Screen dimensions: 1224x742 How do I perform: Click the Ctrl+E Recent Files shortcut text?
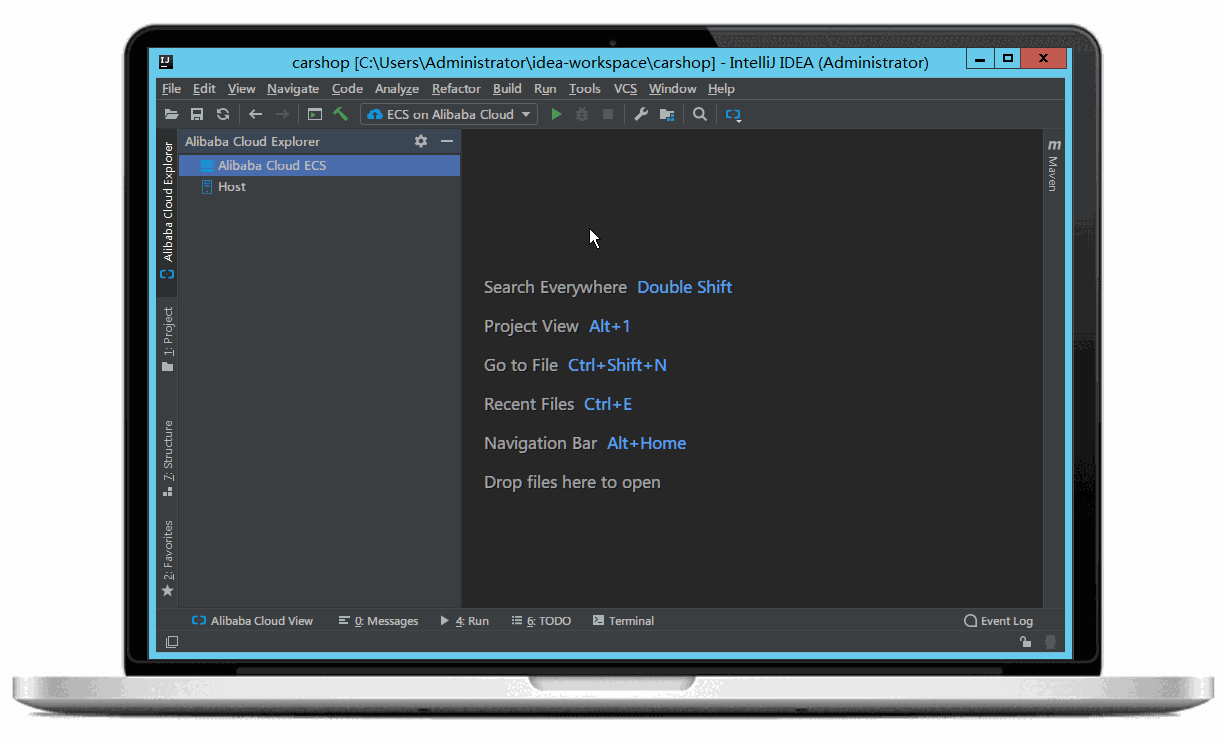click(608, 404)
